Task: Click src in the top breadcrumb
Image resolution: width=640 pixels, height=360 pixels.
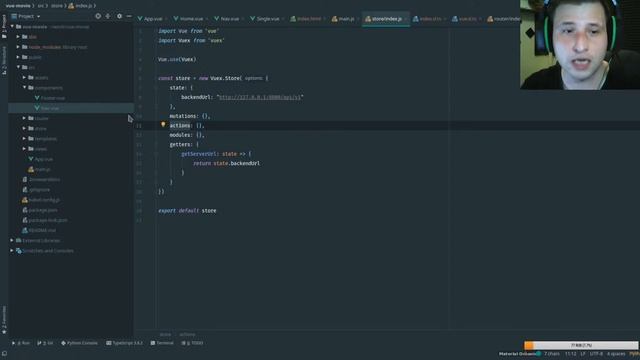Action: coord(40,6)
